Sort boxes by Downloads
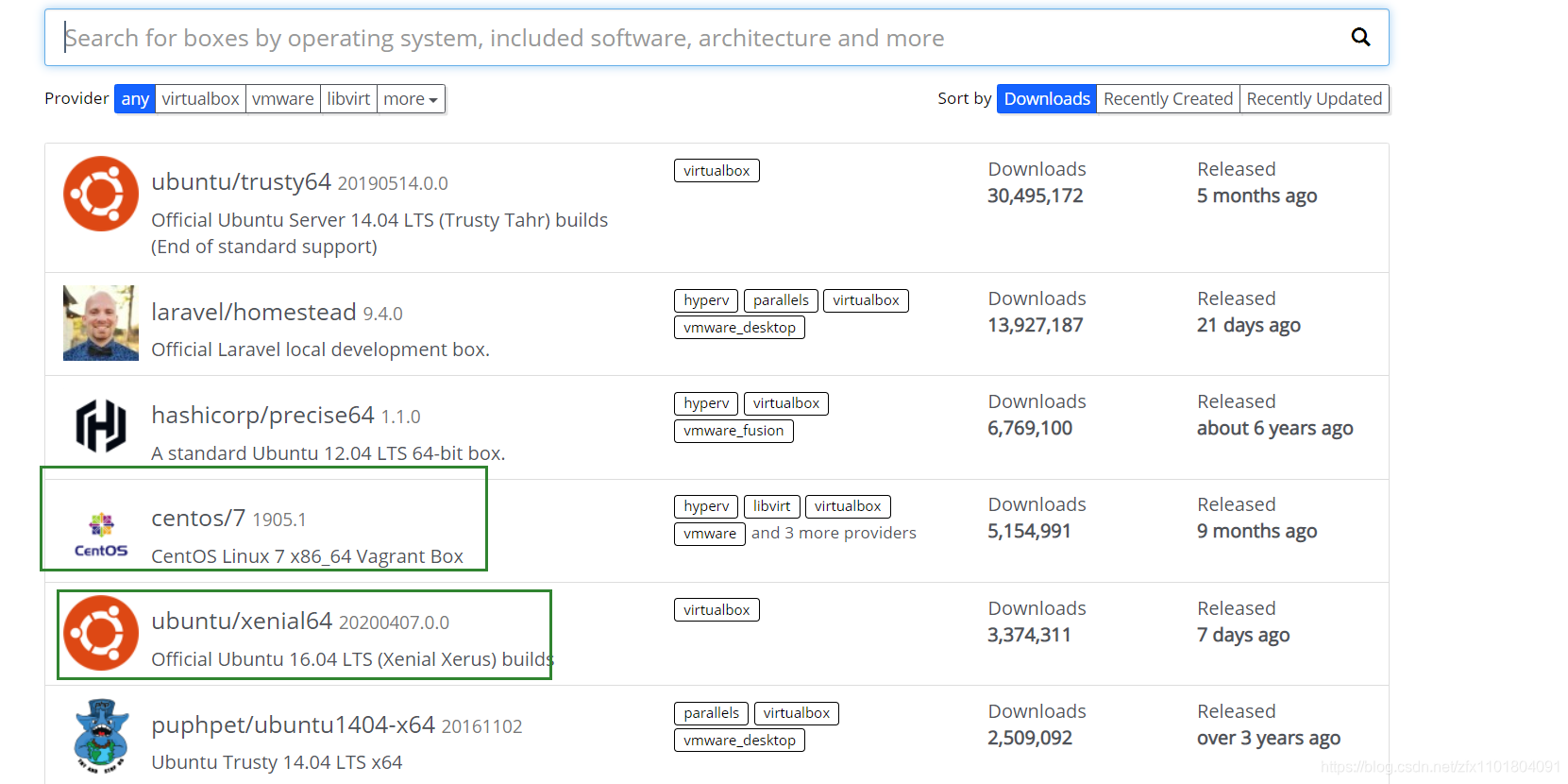Image resolution: width=1568 pixels, height=784 pixels. coord(1047,99)
